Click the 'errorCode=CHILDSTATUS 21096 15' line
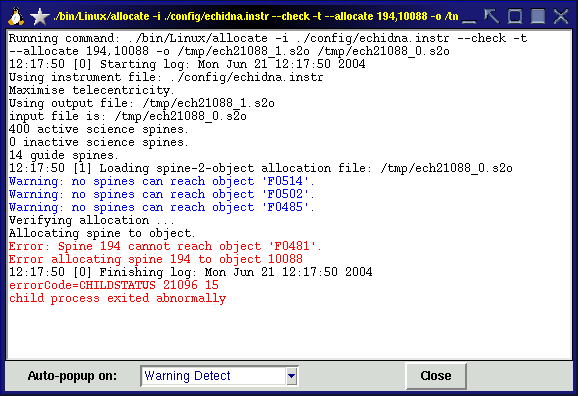Viewport: 578px width, 396px height. (x=114, y=285)
